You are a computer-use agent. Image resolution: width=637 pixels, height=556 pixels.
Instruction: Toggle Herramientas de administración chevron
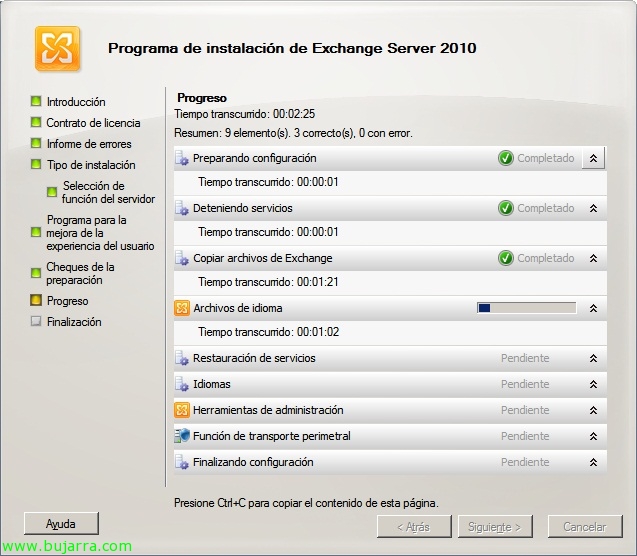593,410
